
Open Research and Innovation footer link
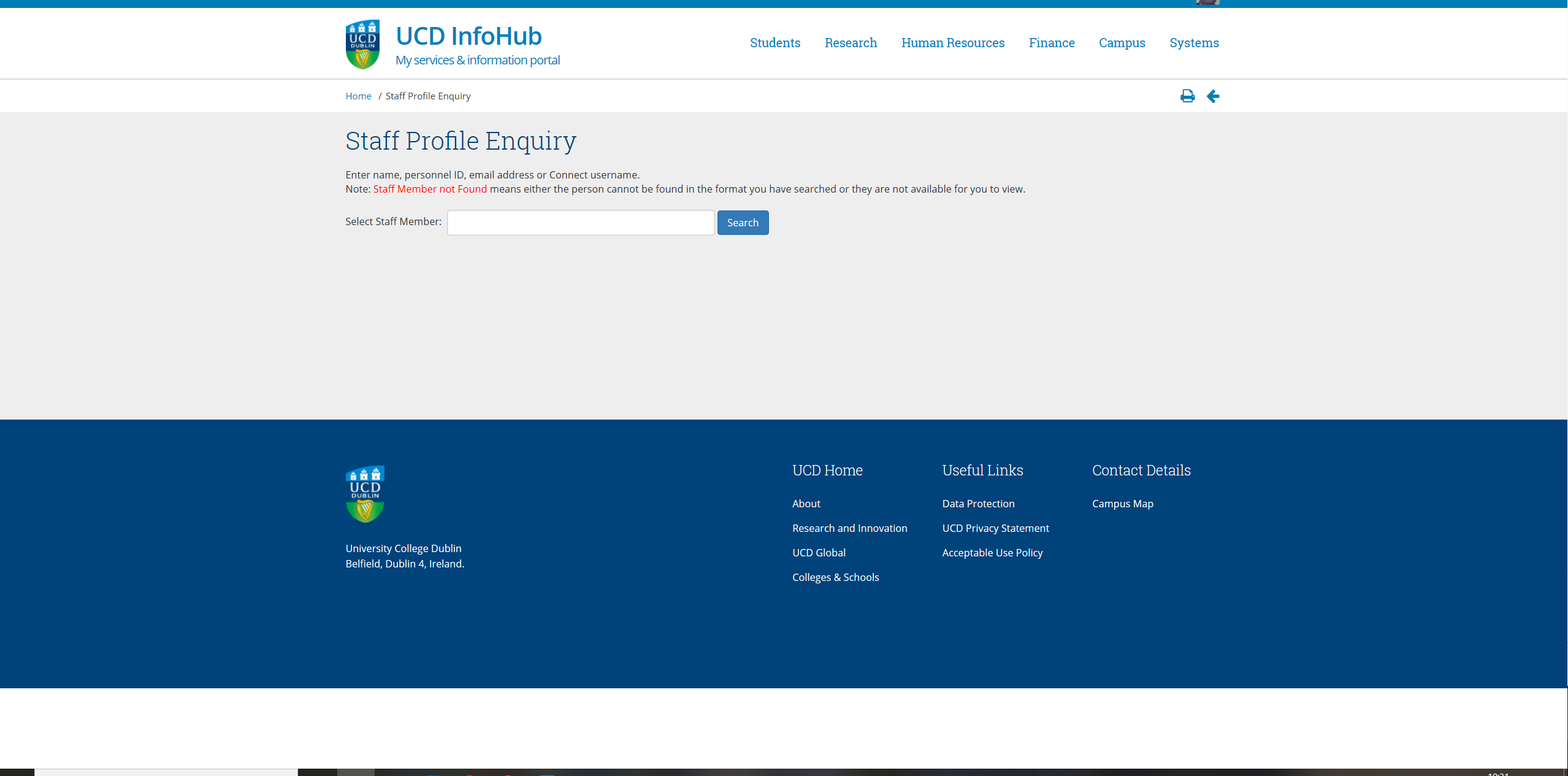click(849, 528)
